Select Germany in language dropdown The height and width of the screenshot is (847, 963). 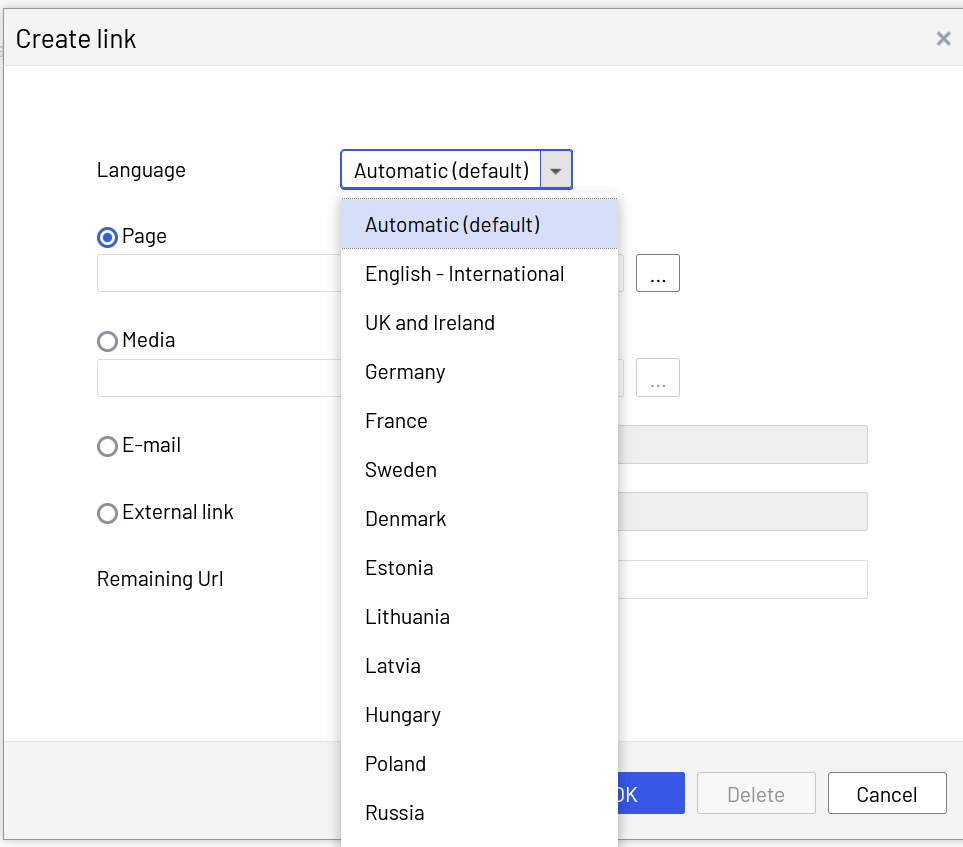[405, 372]
